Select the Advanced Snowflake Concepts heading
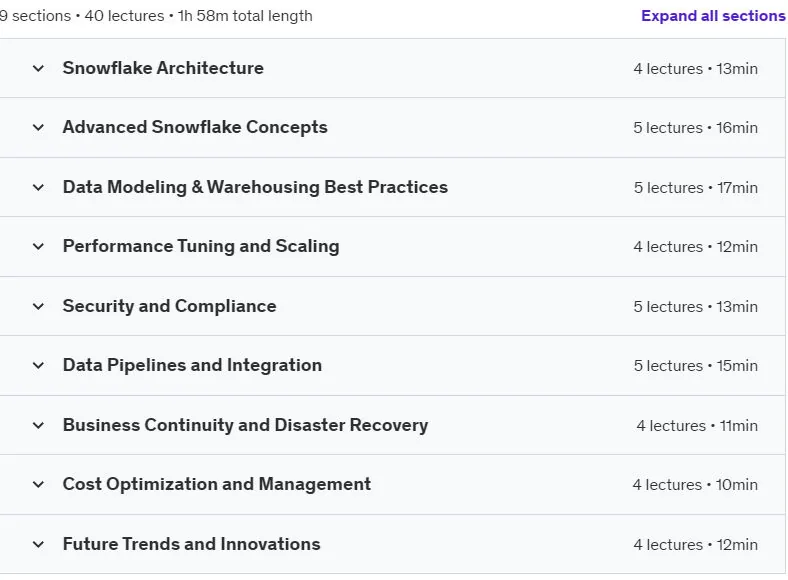 click(195, 127)
